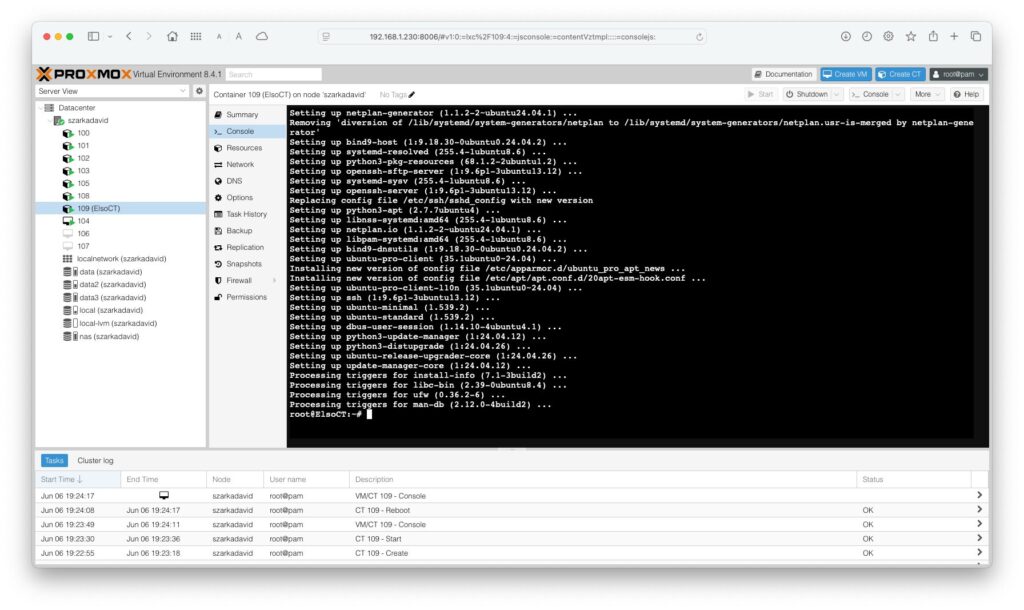This screenshot has height=610, width=1024.
Task: Open the Network panel
Action: tap(247, 165)
